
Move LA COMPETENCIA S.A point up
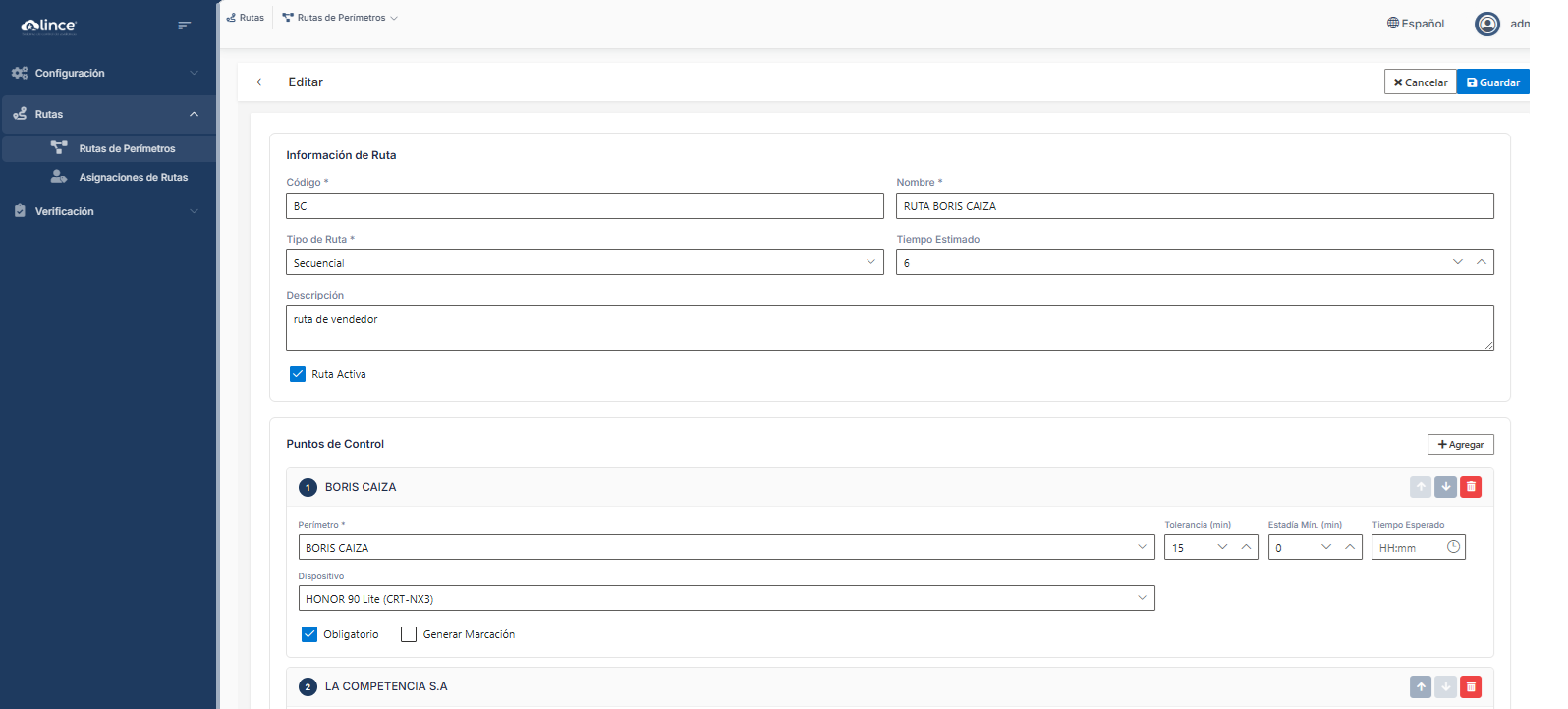(x=1421, y=687)
